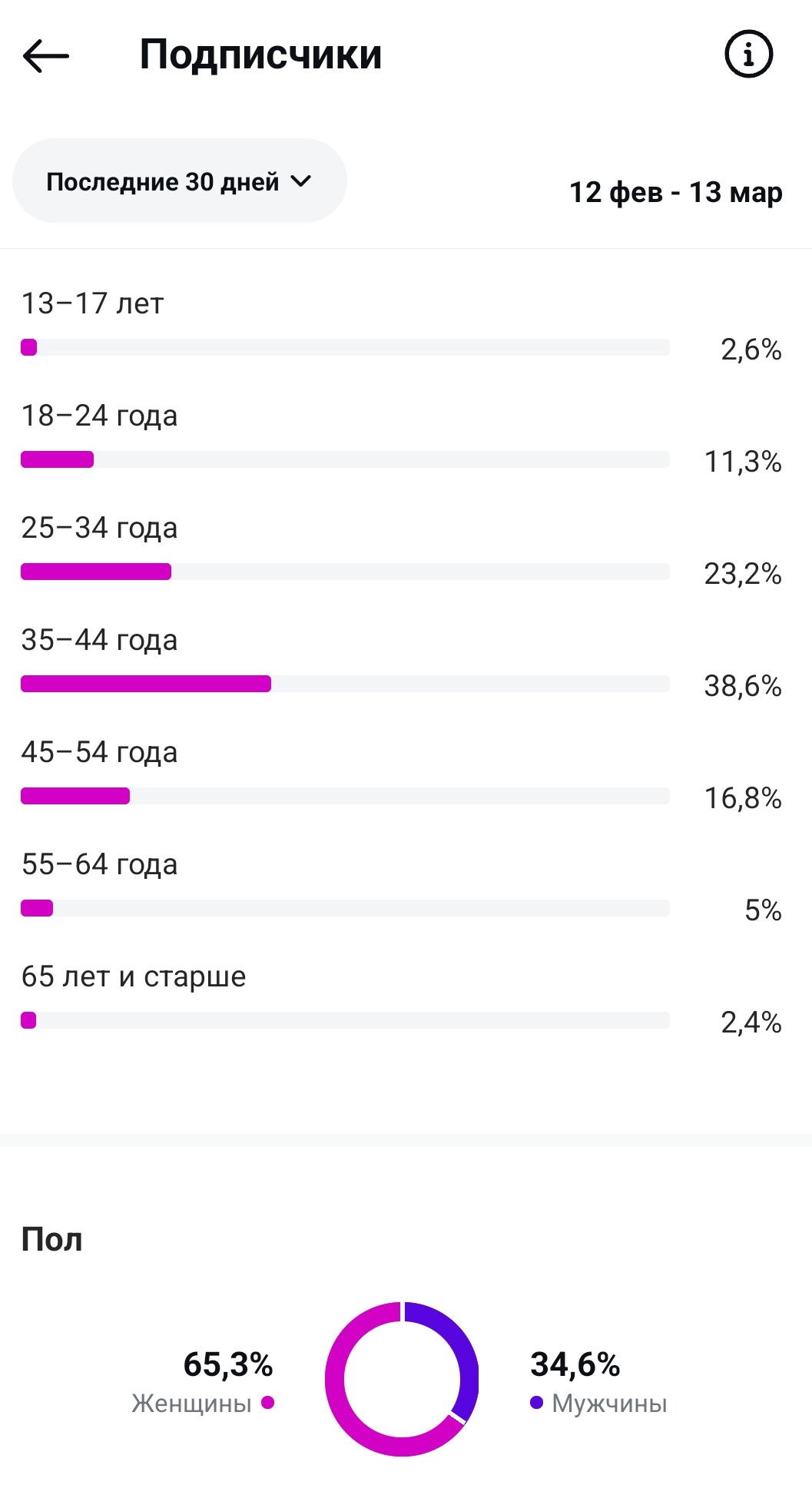Screen dimensions: 812x1485
Task: Tap the pink dot beside 'Женщины'
Action: (267, 1403)
